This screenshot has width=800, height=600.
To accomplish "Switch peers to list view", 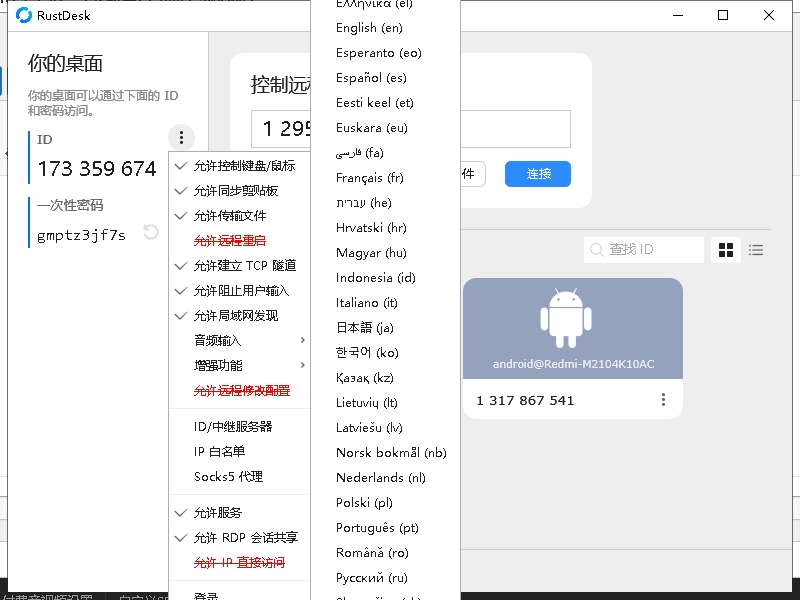I will [756, 250].
